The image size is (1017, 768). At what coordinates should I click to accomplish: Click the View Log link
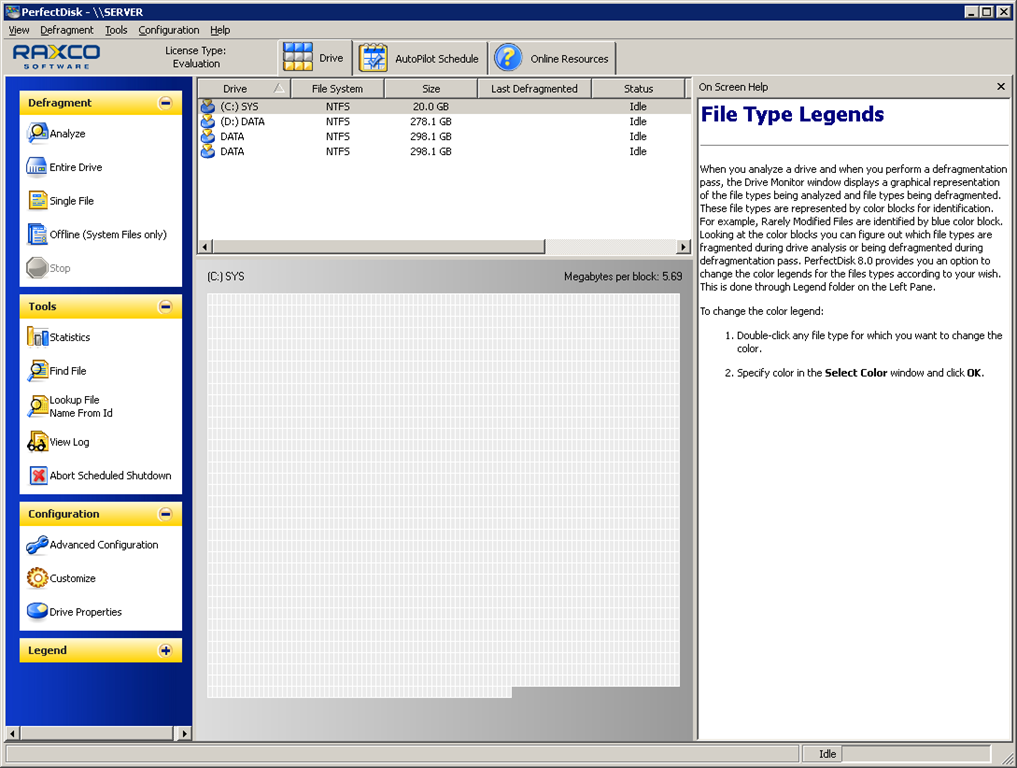tap(69, 442)
